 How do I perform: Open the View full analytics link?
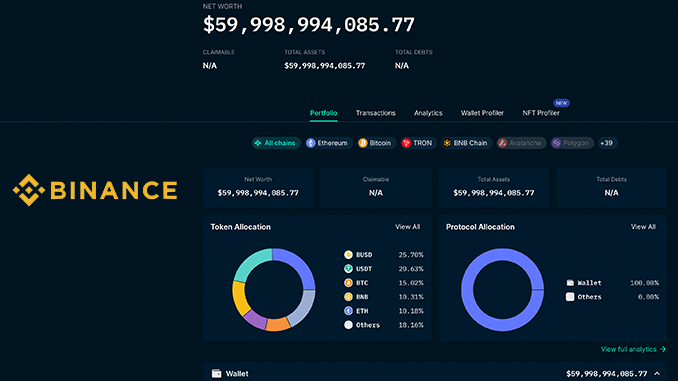click(633, 349)
